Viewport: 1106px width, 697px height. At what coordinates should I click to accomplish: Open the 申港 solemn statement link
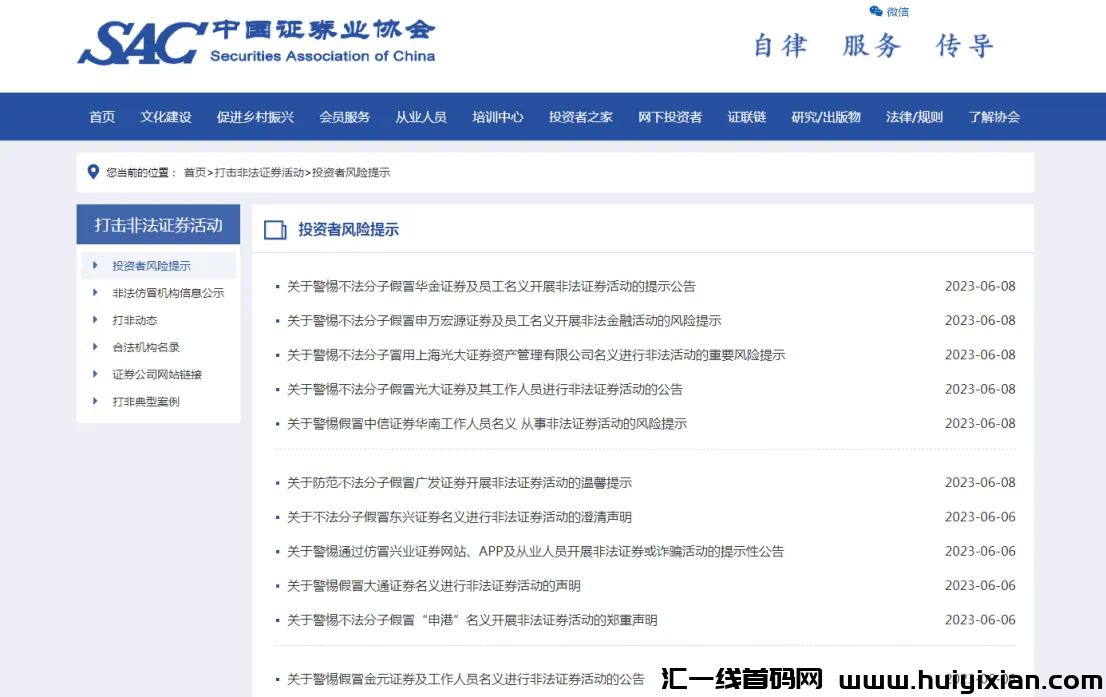pyautogui.click(x=472, y=620)
